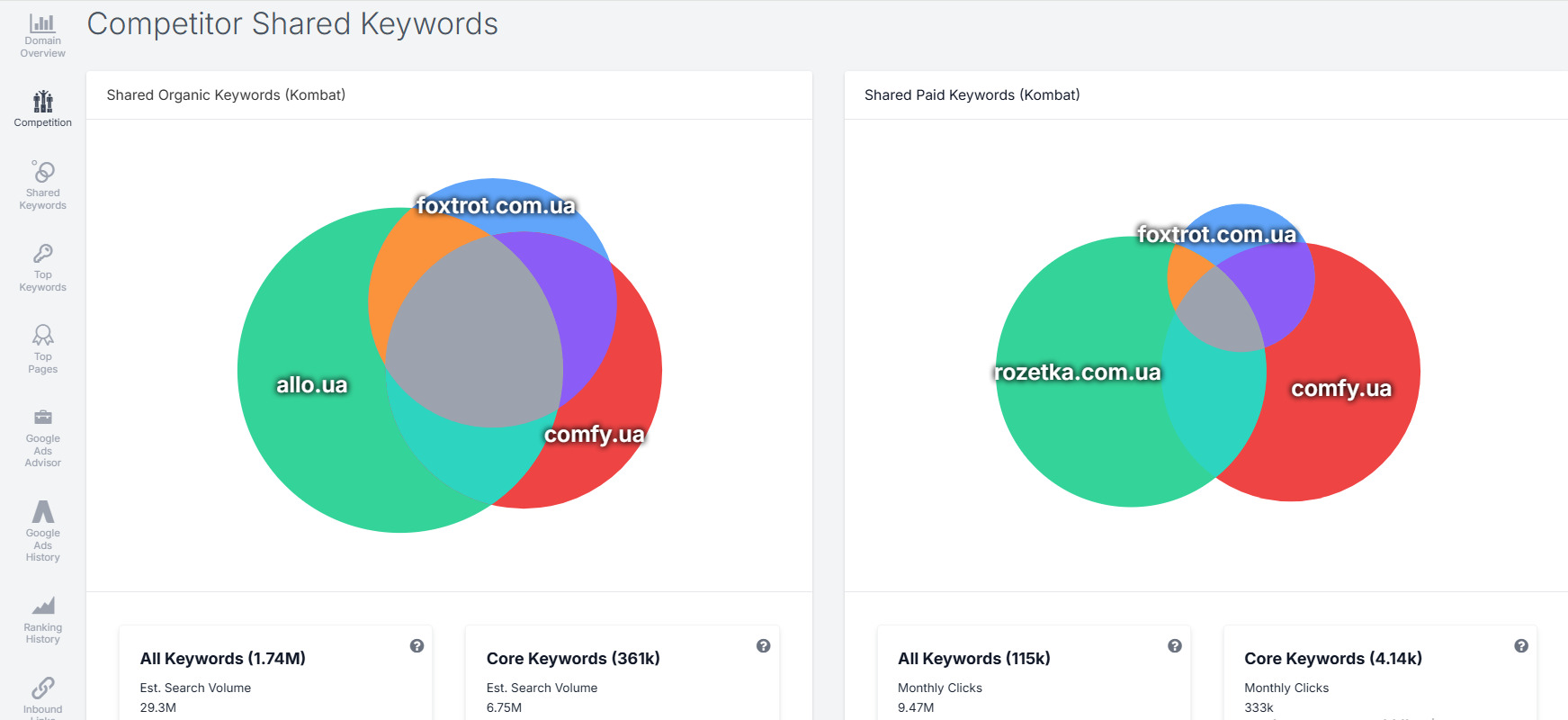Open Top Pages in the sidebar
The height and width of the screenshot is (720, 1568).
pos(42,349)
